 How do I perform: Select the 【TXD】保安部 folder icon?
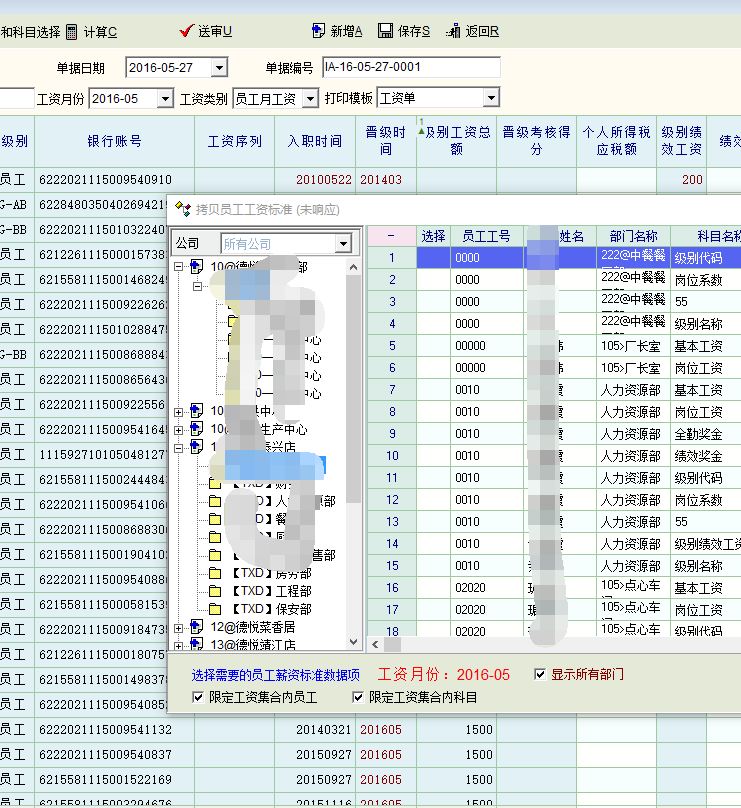(214, 608)
